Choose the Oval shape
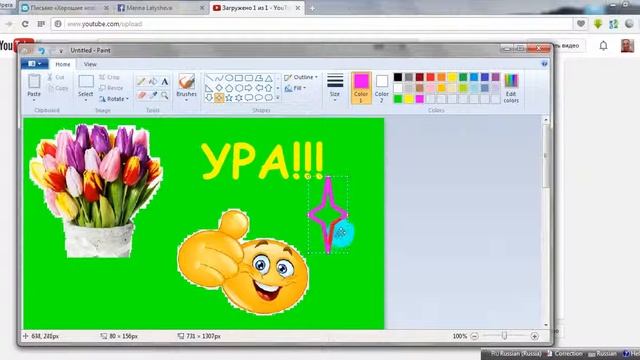This screenshot has height=360, width=640. click(x=229, y=78)
